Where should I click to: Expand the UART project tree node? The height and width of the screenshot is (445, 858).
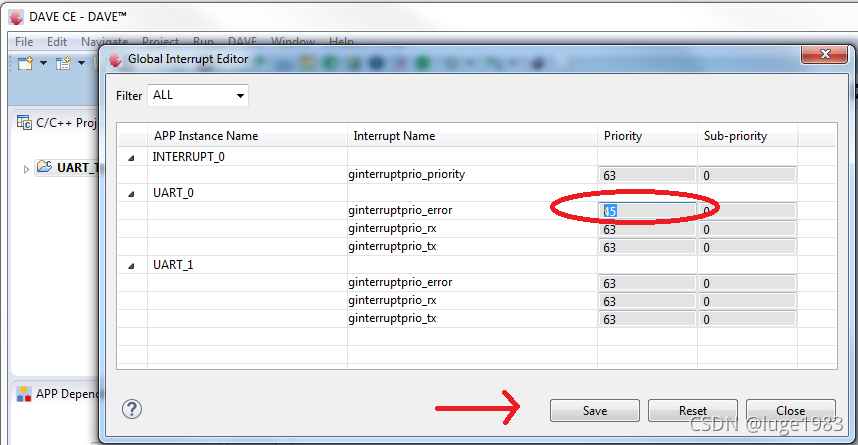26,169
